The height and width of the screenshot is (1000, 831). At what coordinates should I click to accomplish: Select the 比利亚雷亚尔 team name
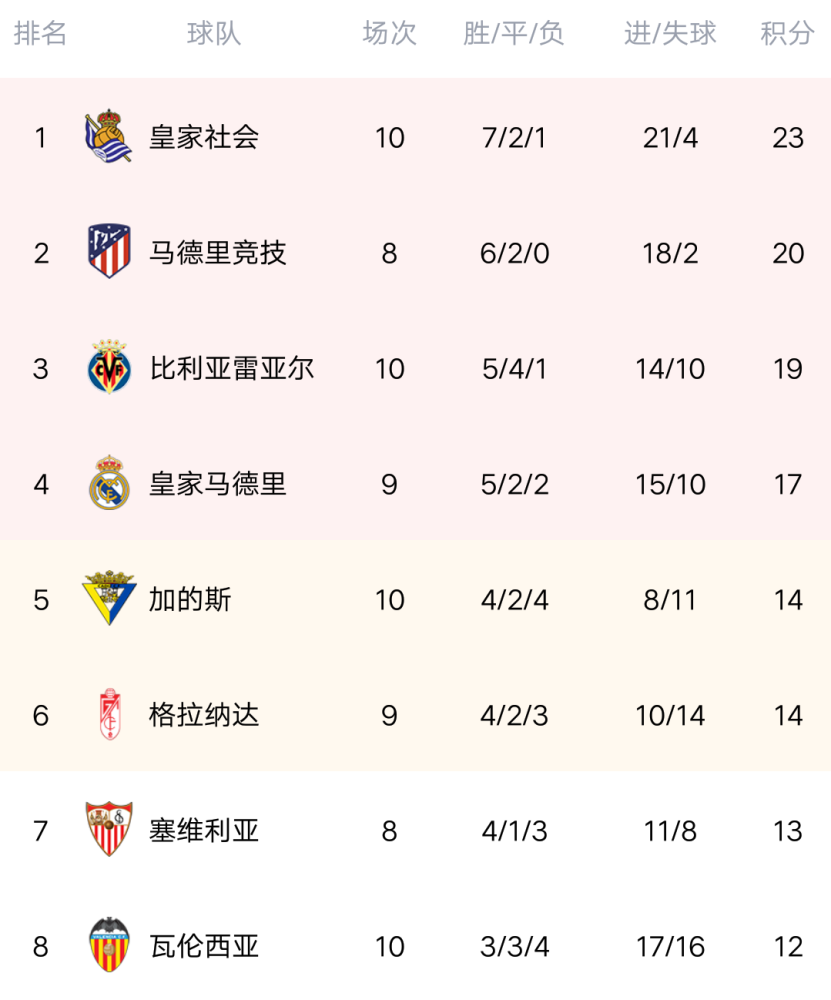click(x=232, y=368)
